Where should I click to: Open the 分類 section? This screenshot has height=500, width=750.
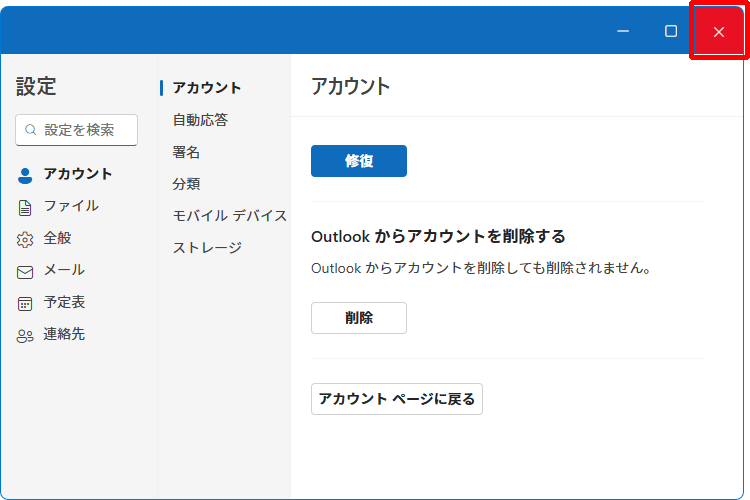186,184
